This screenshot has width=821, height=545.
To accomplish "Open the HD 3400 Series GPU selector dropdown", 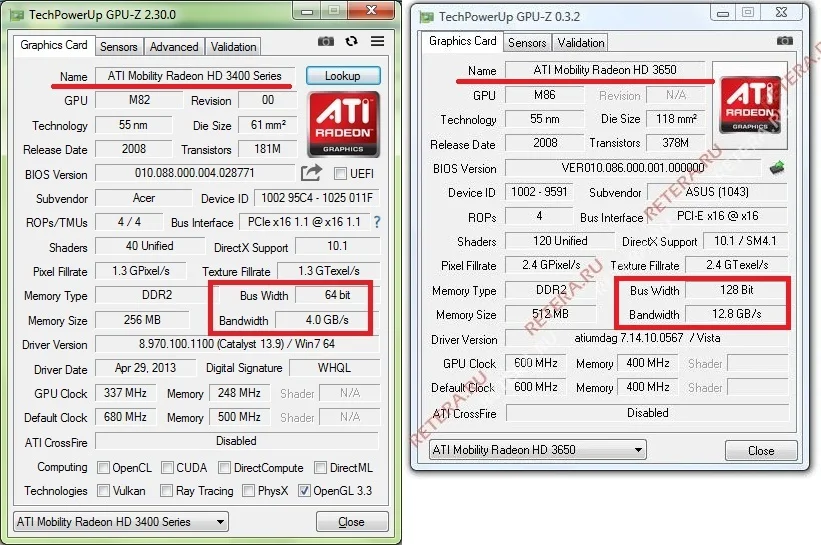I will pyautogui.click(x=121, y=521).
